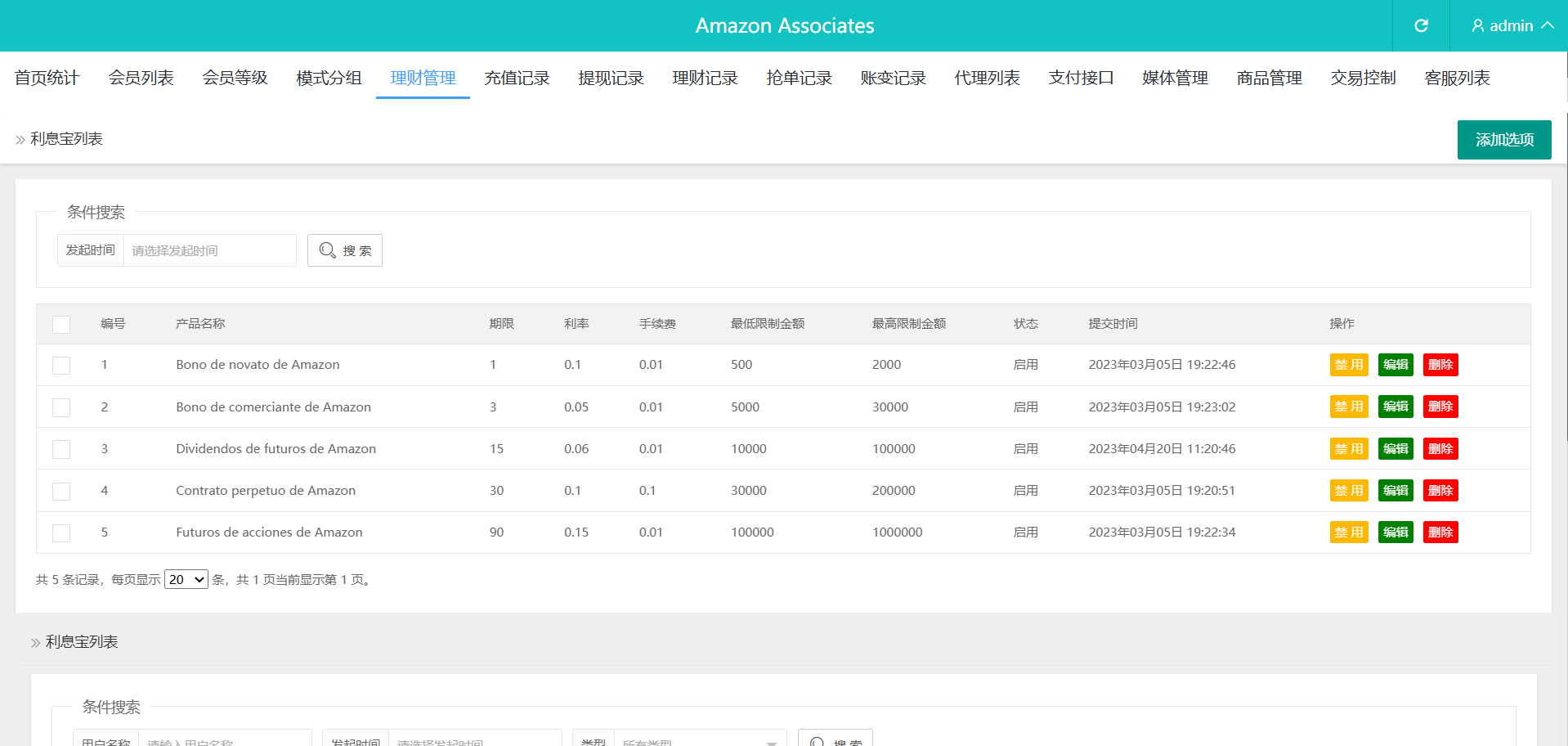
Task: Open the 支付接口 tab
Action: (x=1081, y=78)
